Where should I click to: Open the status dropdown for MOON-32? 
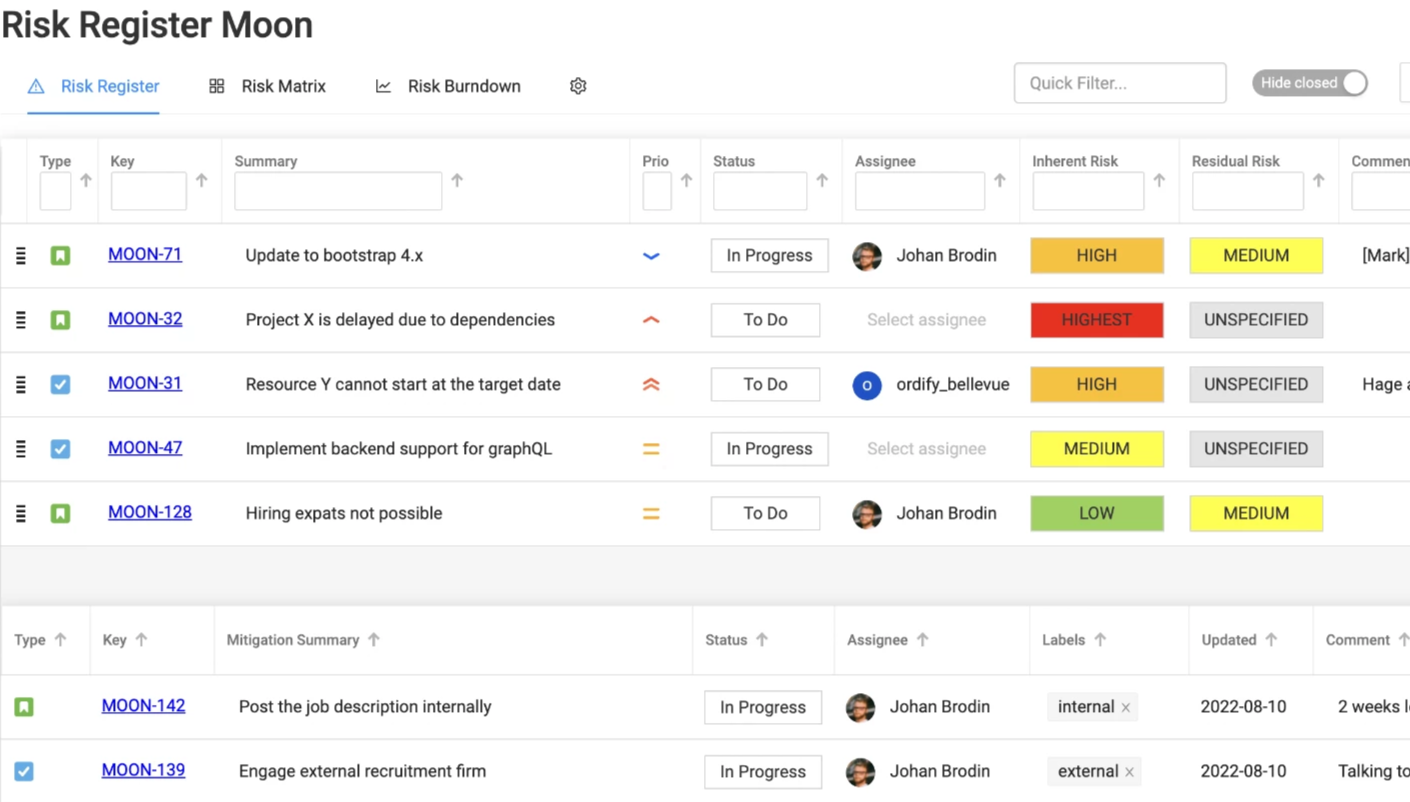coord(765,320)
